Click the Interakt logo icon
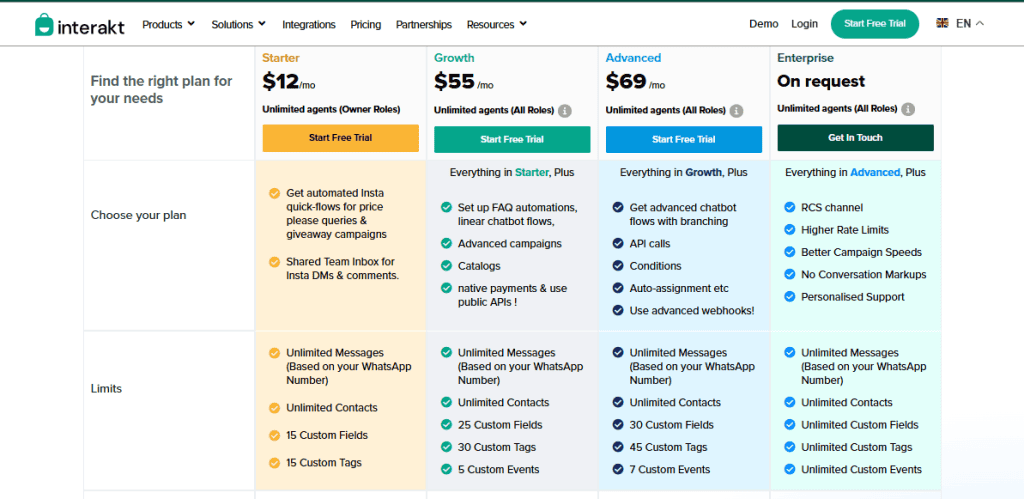Screen dimensions: 1024x499 coord(46,25)
